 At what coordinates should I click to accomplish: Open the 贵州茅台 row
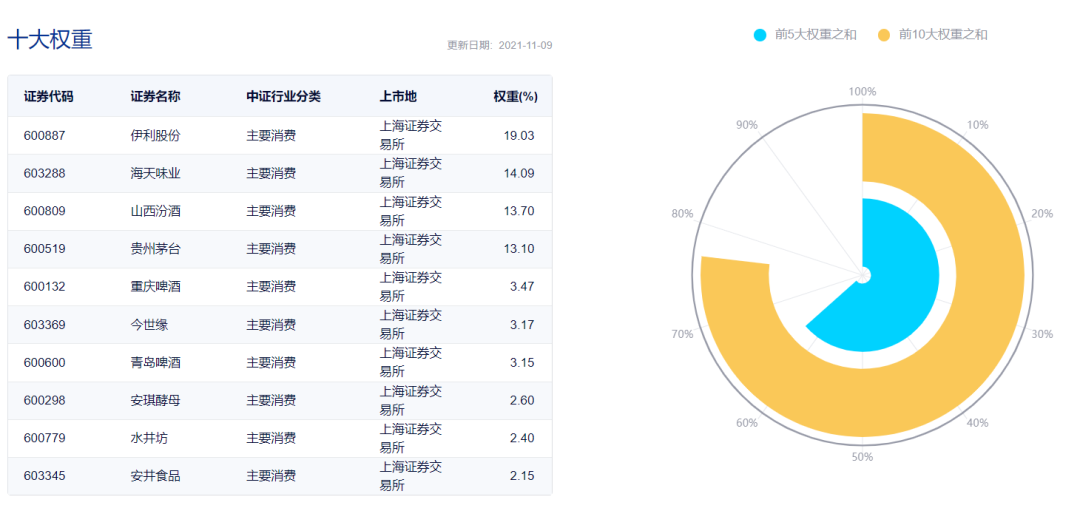pyautogui.click(x=280, y=249)
